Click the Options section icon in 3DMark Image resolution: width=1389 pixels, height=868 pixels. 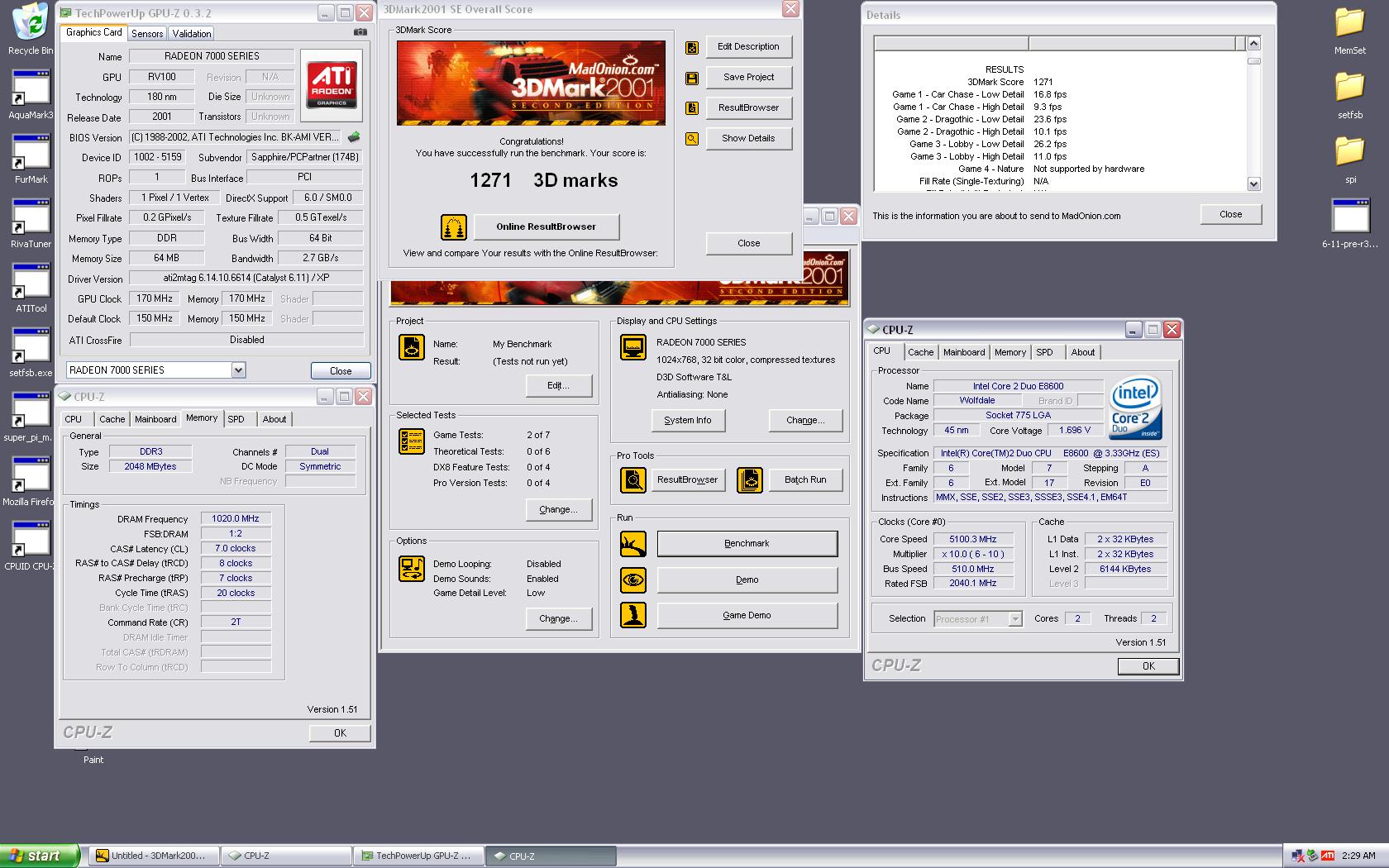[x=412, y=568]
